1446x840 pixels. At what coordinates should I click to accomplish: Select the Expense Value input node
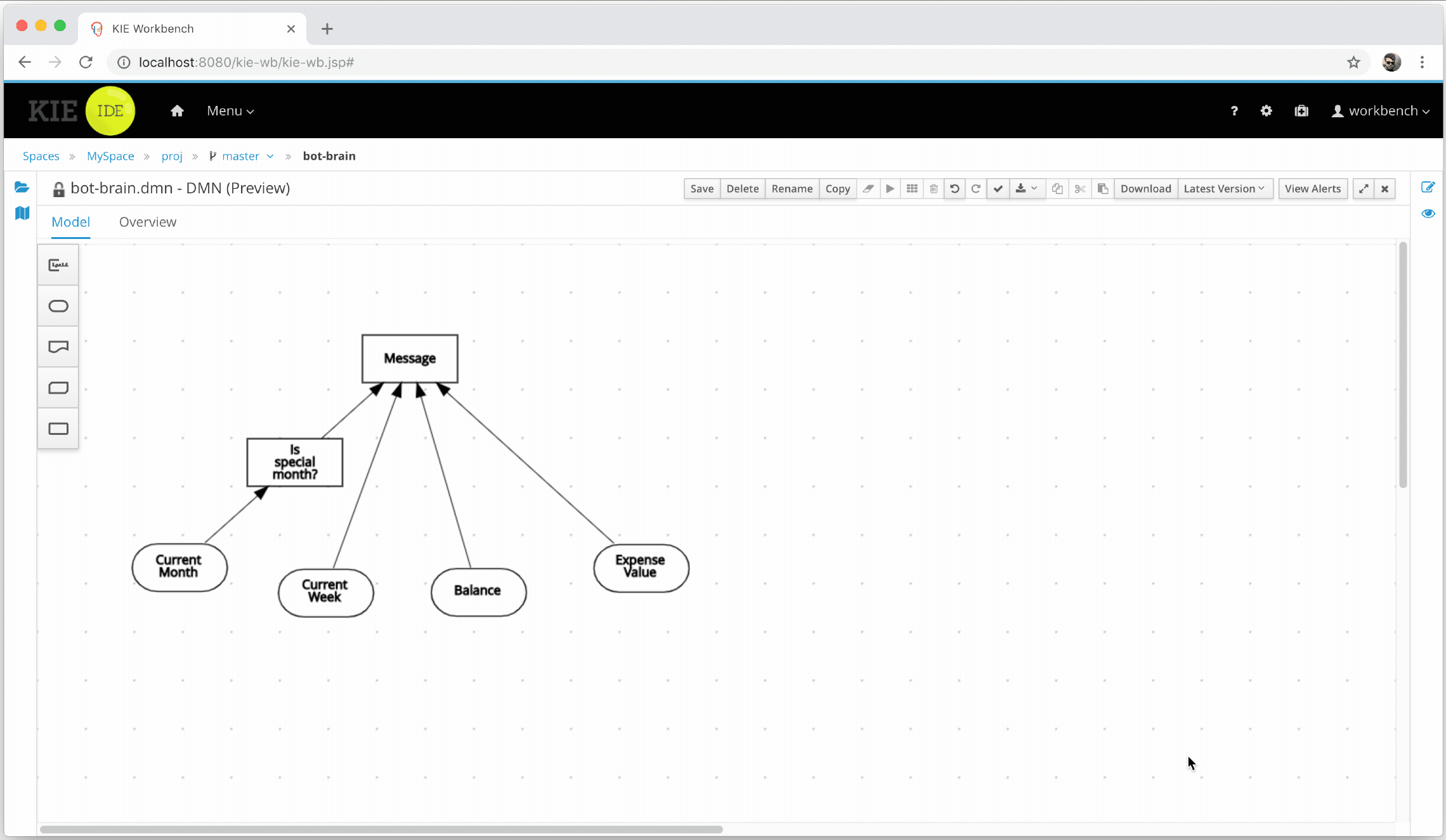coord(641,568)
